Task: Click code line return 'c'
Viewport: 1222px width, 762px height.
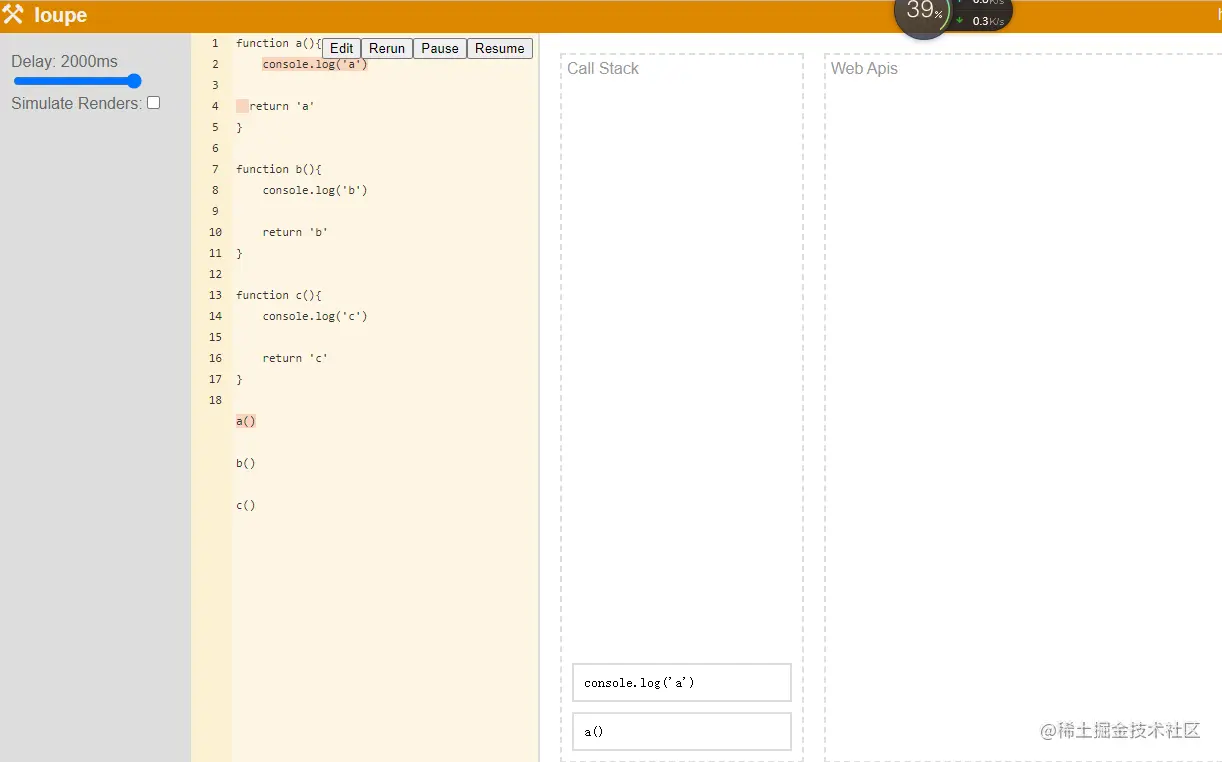Action: pyautogui.click(x=295, y=358)
